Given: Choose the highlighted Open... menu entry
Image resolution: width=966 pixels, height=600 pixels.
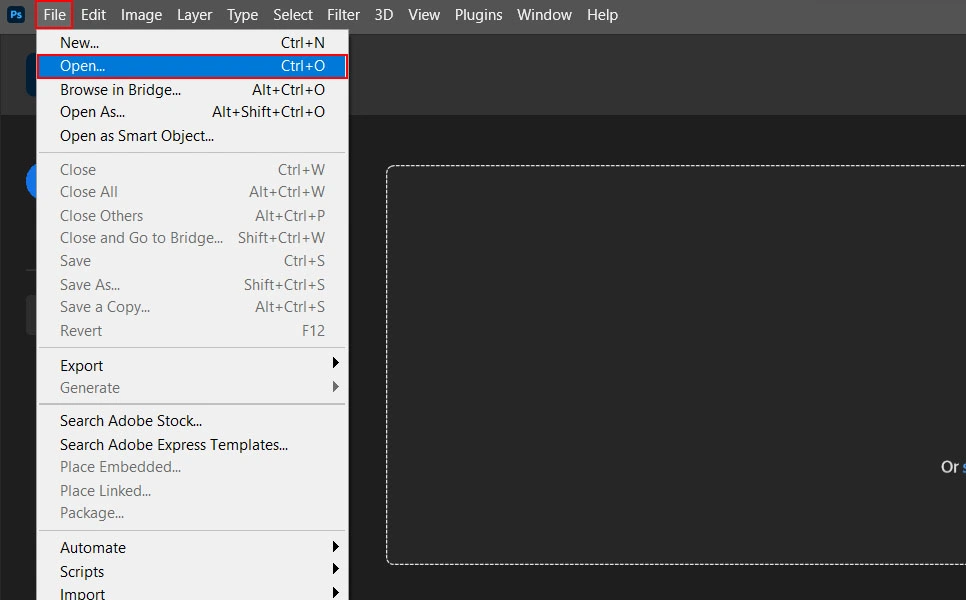Looking at the screenshot, I should coord(192,66).
